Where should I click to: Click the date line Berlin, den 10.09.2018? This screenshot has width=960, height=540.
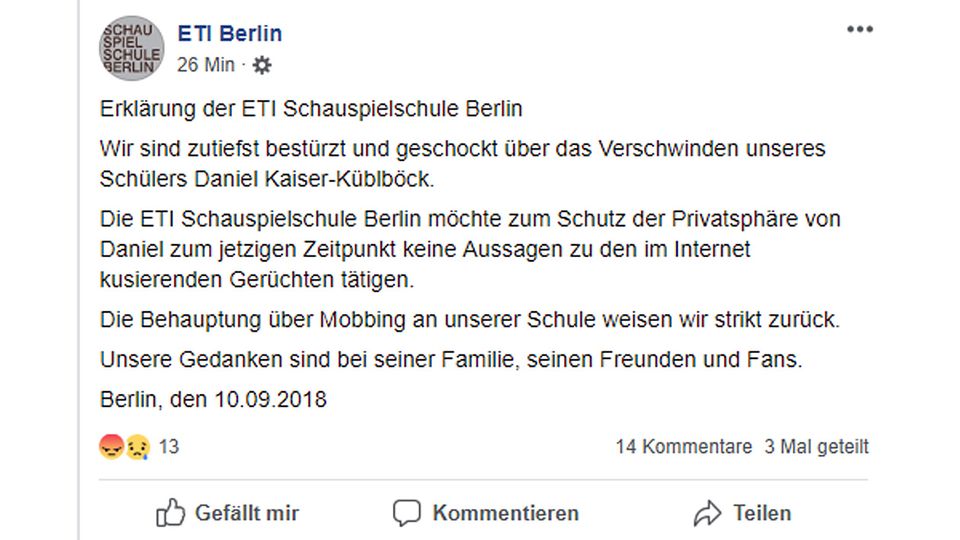tap(213, 400)
